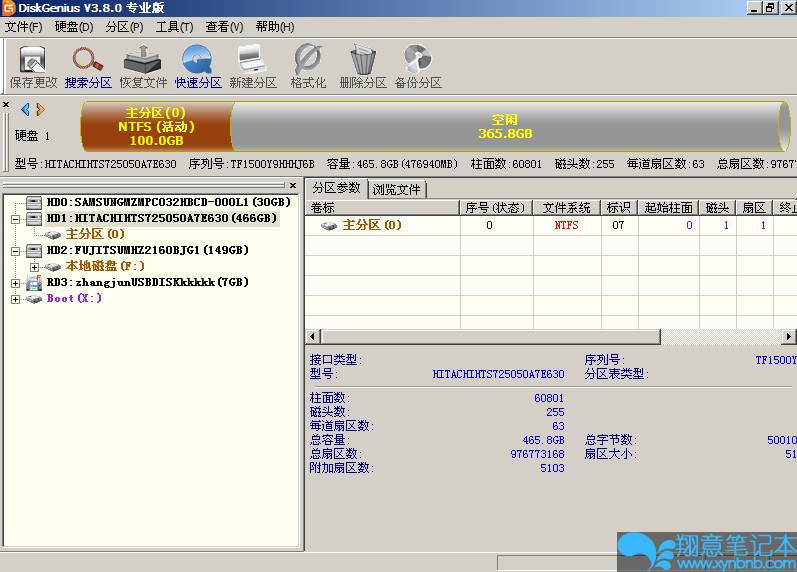Click the horizontal scrollbar thumb of partition table

pyautogui.click(x=491, y=337)
